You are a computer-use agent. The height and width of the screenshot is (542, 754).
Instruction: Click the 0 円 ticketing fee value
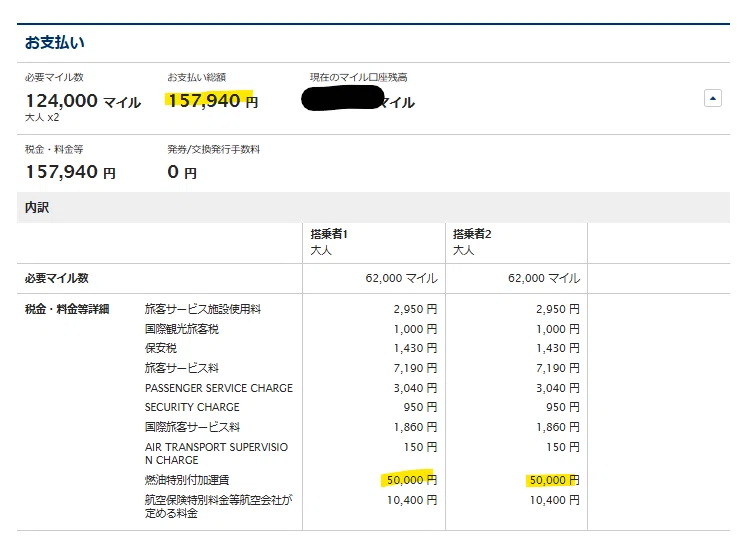pyautogui.click(x=182, y=172)
